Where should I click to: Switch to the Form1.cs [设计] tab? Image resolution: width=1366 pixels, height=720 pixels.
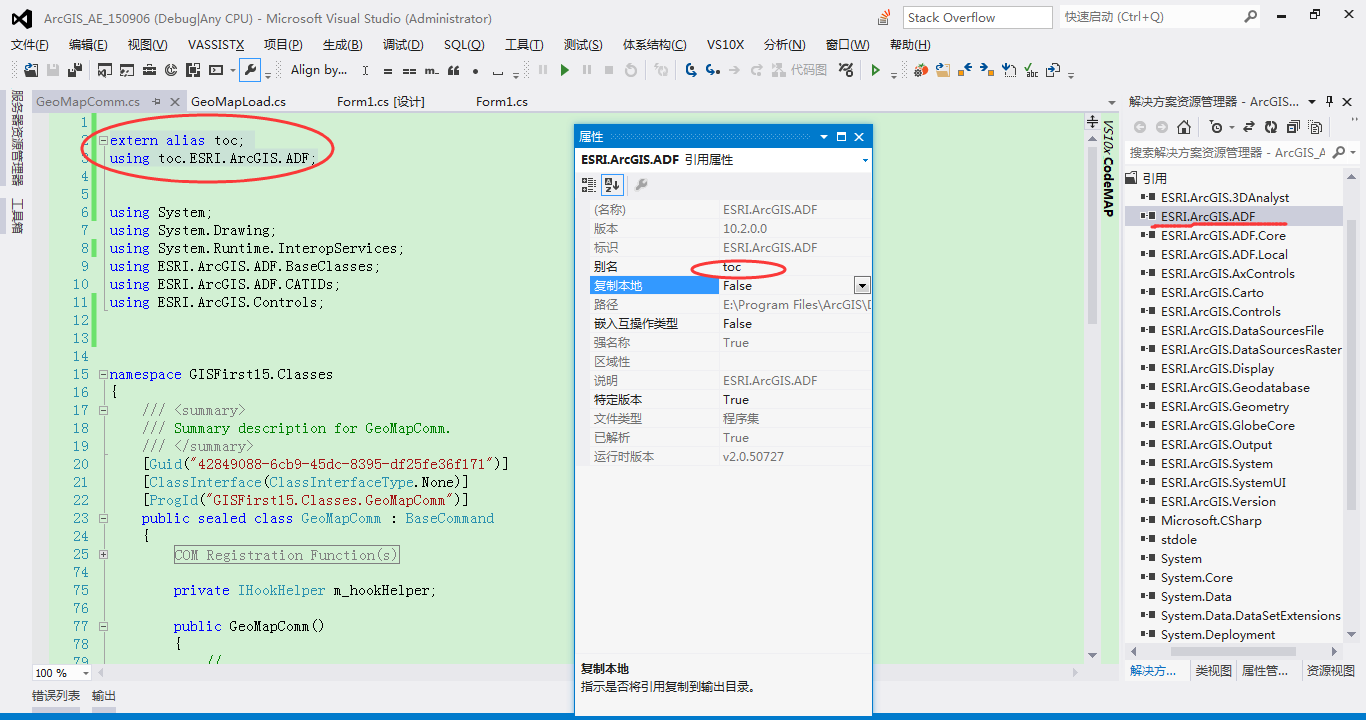(381, 102)
